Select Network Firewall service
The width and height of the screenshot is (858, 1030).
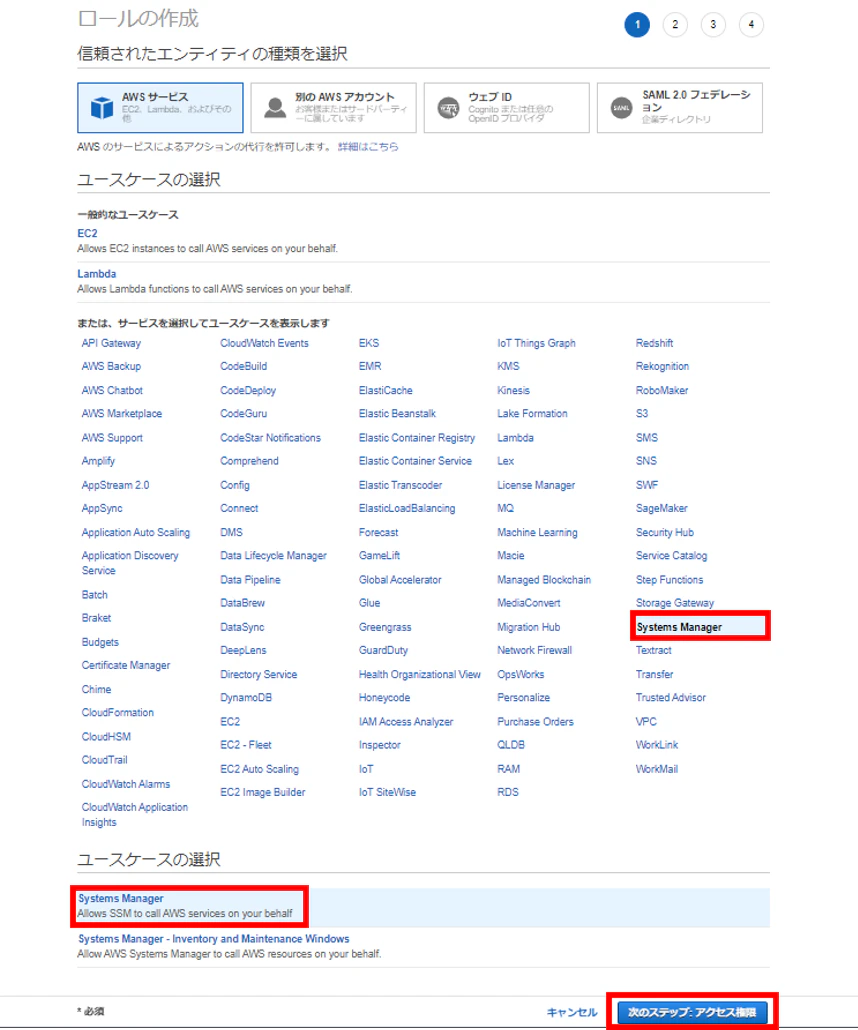click(x=534, y=650)
